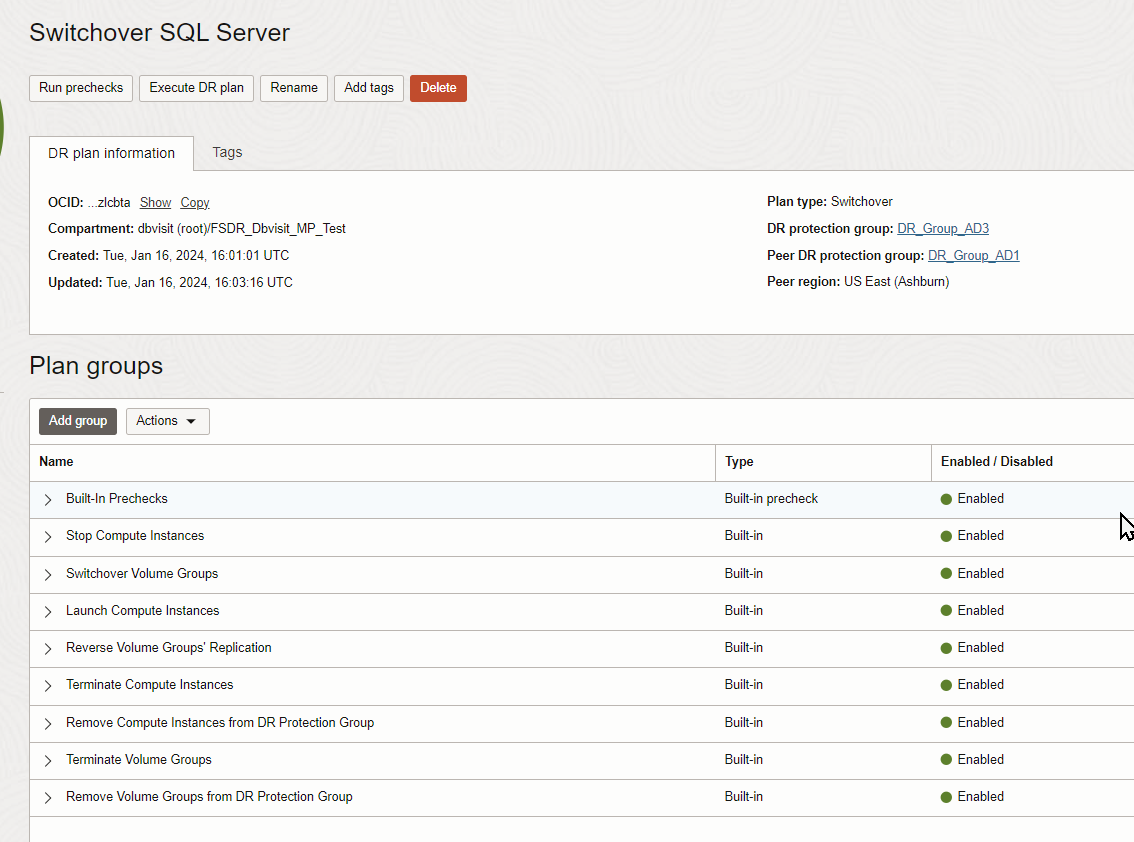This screenshot has width=1134, height=842.
Task: Expand the Built-In Prechecks row chevron
Action: (x=48, y=499)
